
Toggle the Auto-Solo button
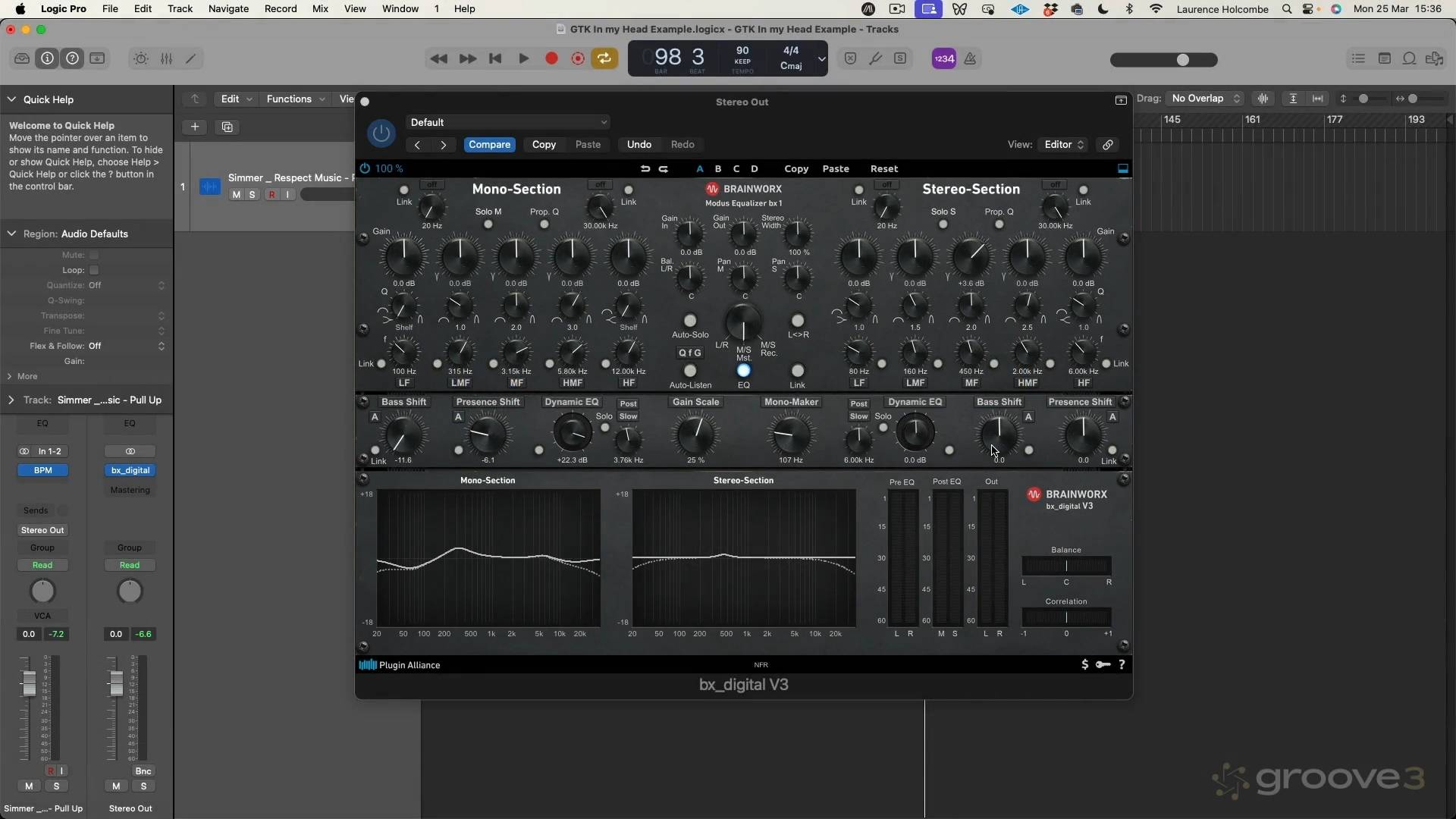click(x=690, y=321)
